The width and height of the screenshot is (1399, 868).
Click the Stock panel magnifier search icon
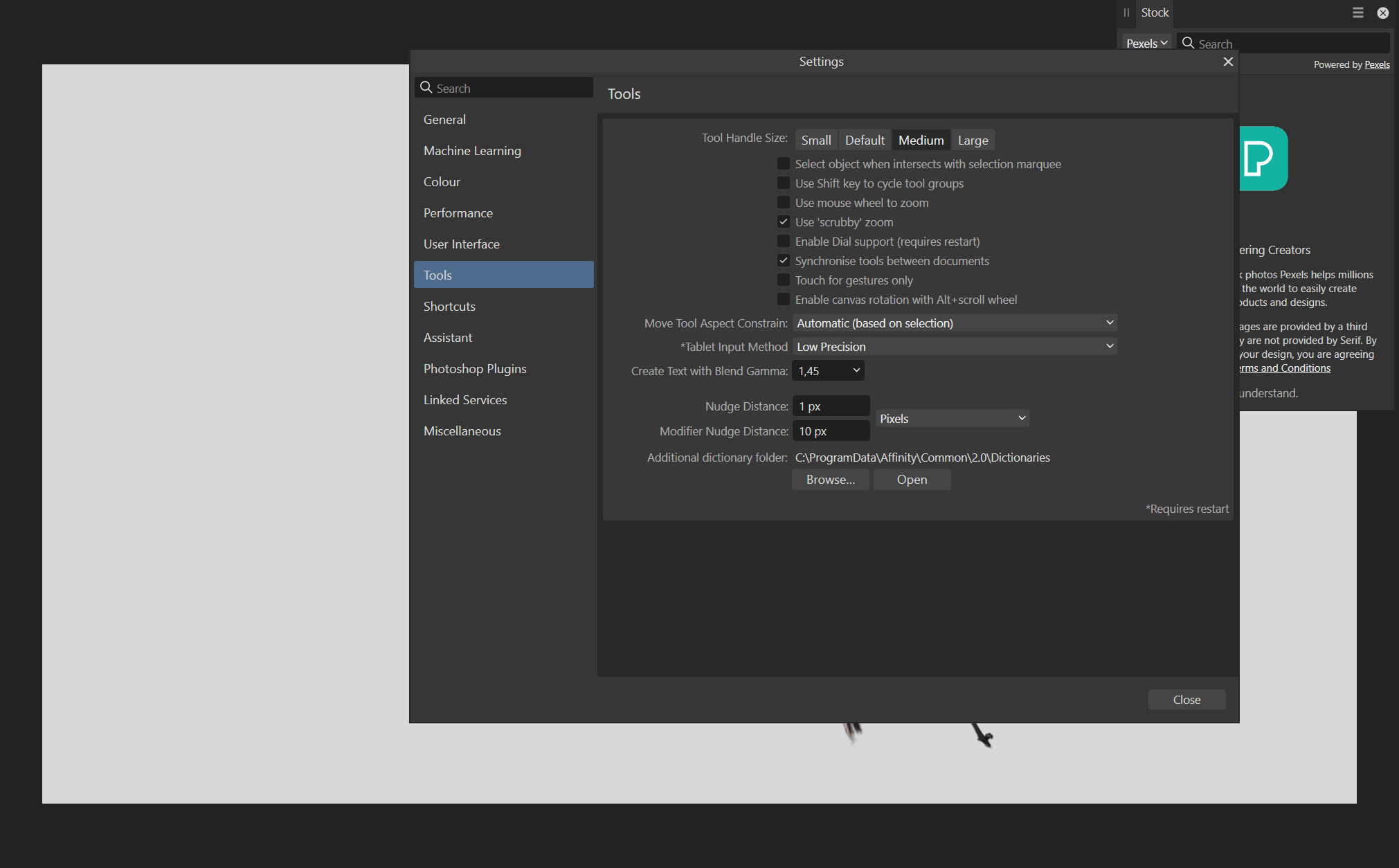click(x=1188, y=43)
